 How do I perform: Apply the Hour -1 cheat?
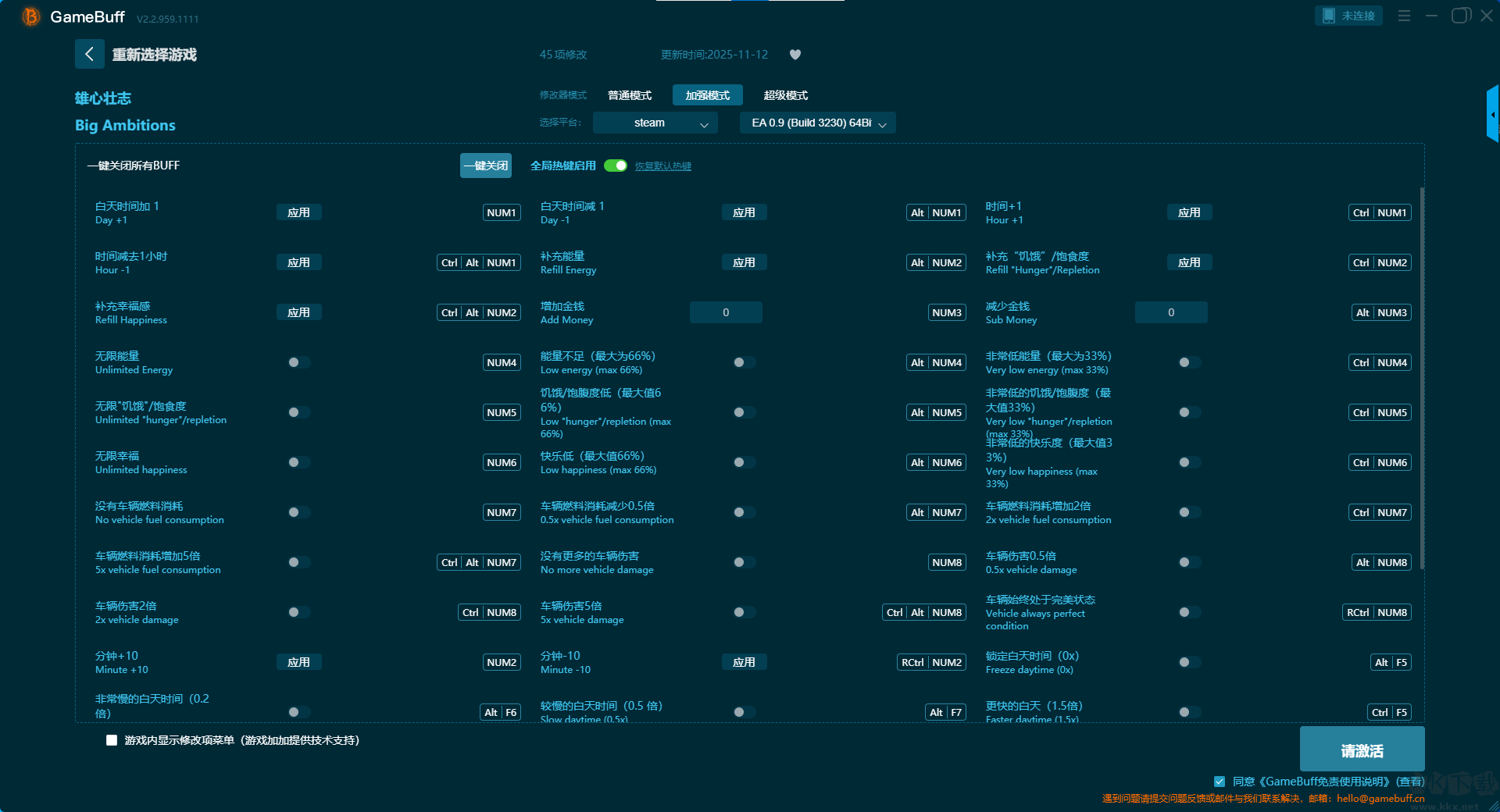coord(298,262)
